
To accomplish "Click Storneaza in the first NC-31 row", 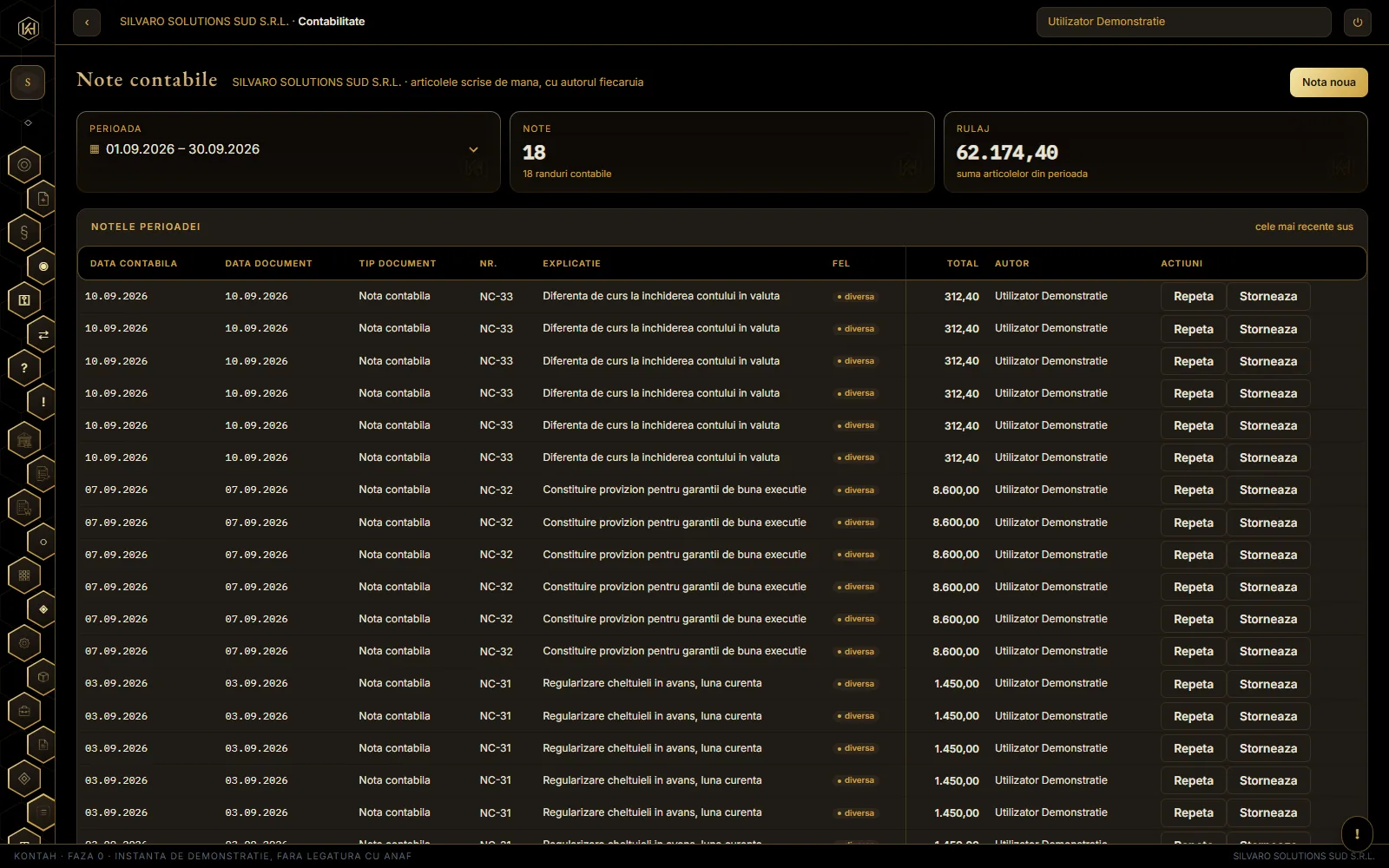I will [x=1268, y=684].
